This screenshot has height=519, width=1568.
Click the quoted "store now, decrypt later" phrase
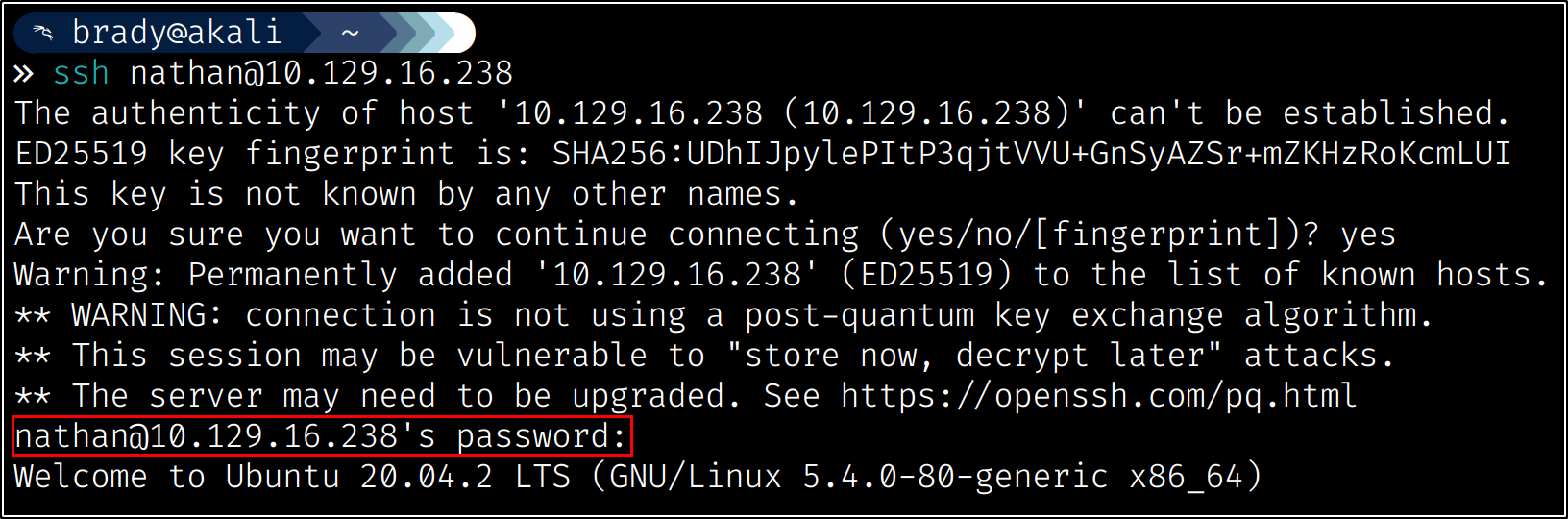click(x=973, y=356)
